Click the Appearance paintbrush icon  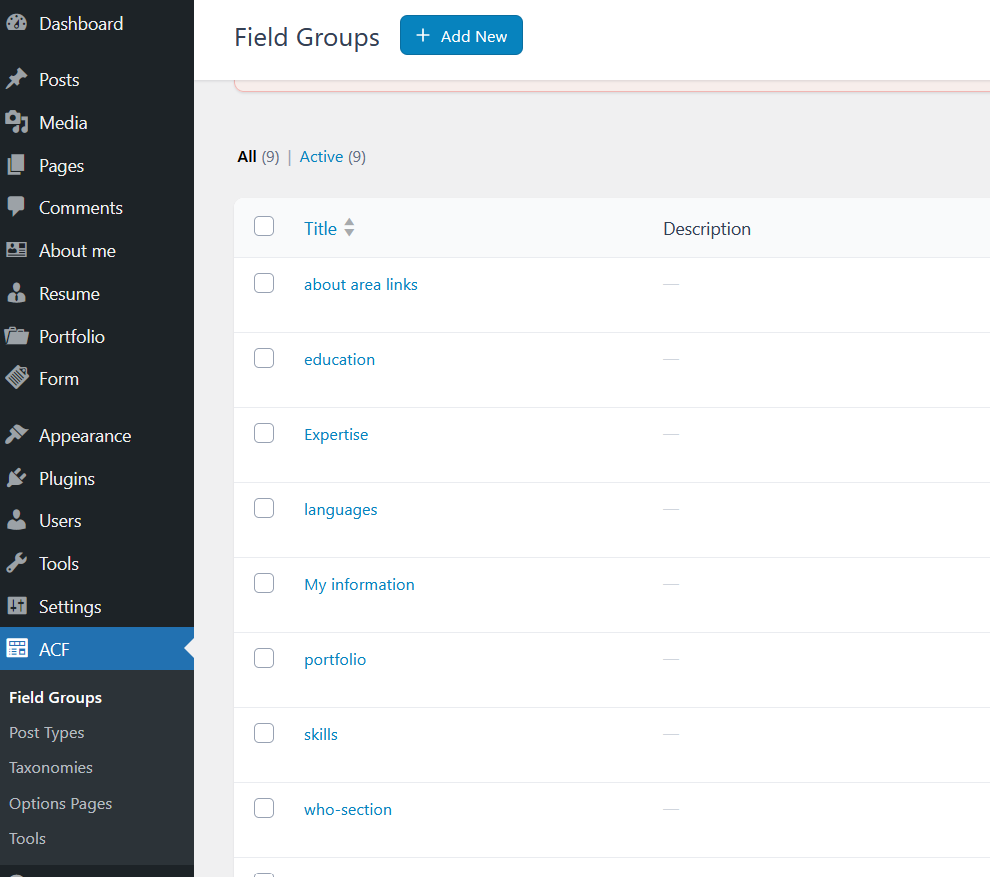16,435
